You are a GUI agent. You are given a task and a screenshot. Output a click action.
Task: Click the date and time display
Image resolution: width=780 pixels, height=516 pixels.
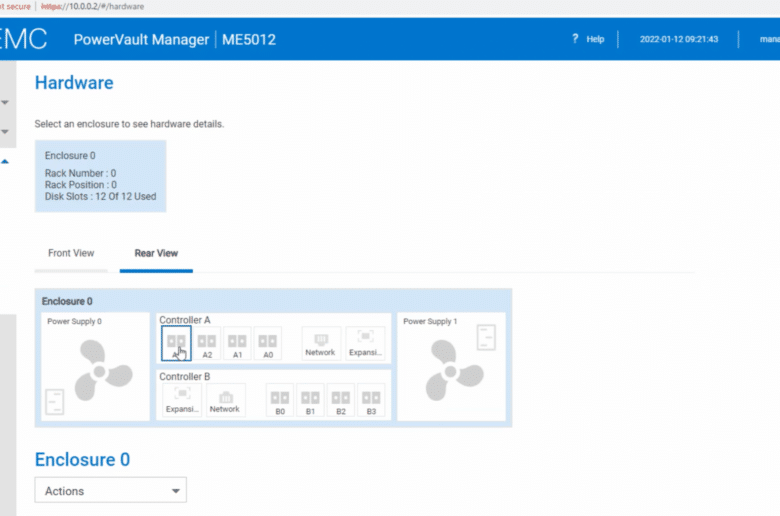[679, 39]
